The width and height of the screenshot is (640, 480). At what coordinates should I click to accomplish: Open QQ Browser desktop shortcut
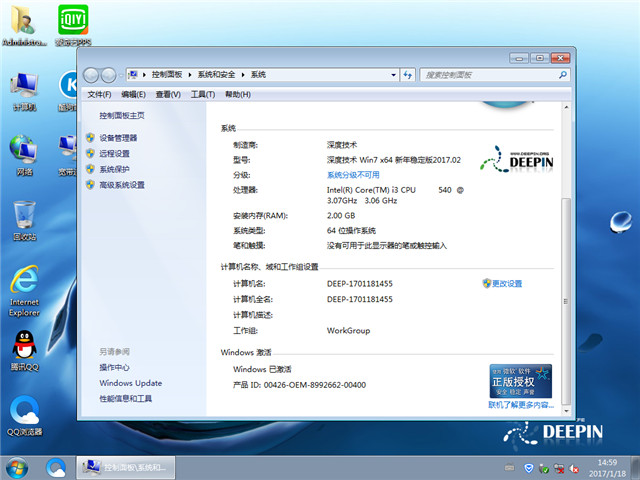point(25,414)
